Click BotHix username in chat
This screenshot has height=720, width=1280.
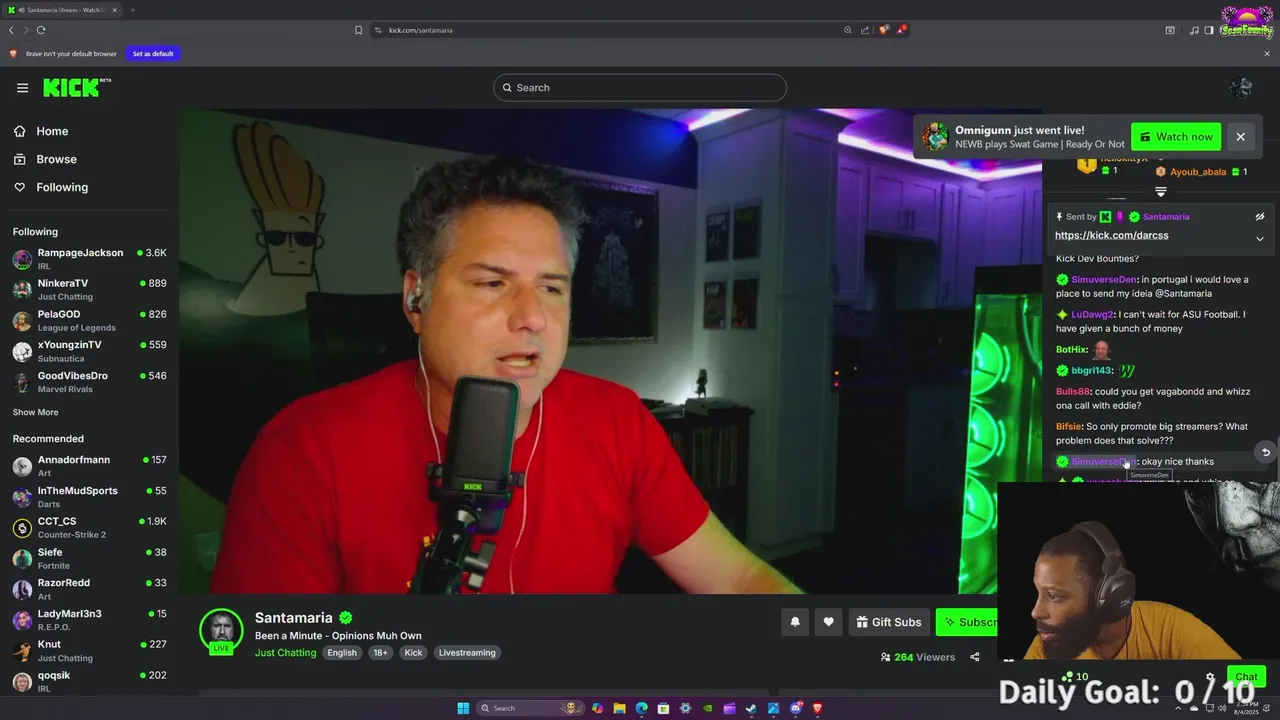1071,350
